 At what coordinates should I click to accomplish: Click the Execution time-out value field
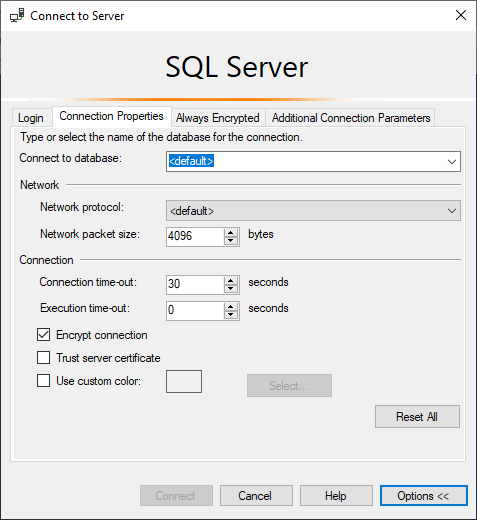[x=195, y=311]
